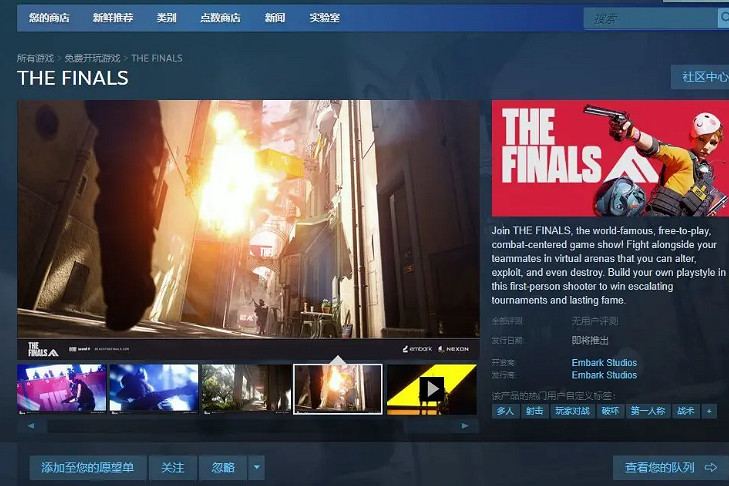
Task: Click the 关注 follow button
Action: [x=172, y=467]
